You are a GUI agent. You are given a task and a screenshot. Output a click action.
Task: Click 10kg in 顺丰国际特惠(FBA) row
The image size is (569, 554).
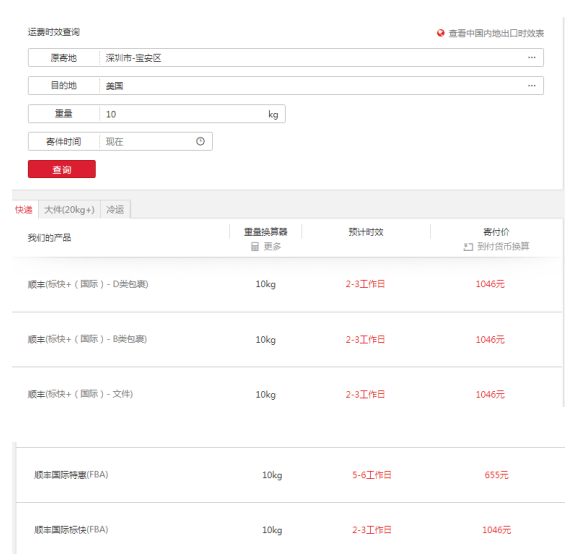[272, 475]
